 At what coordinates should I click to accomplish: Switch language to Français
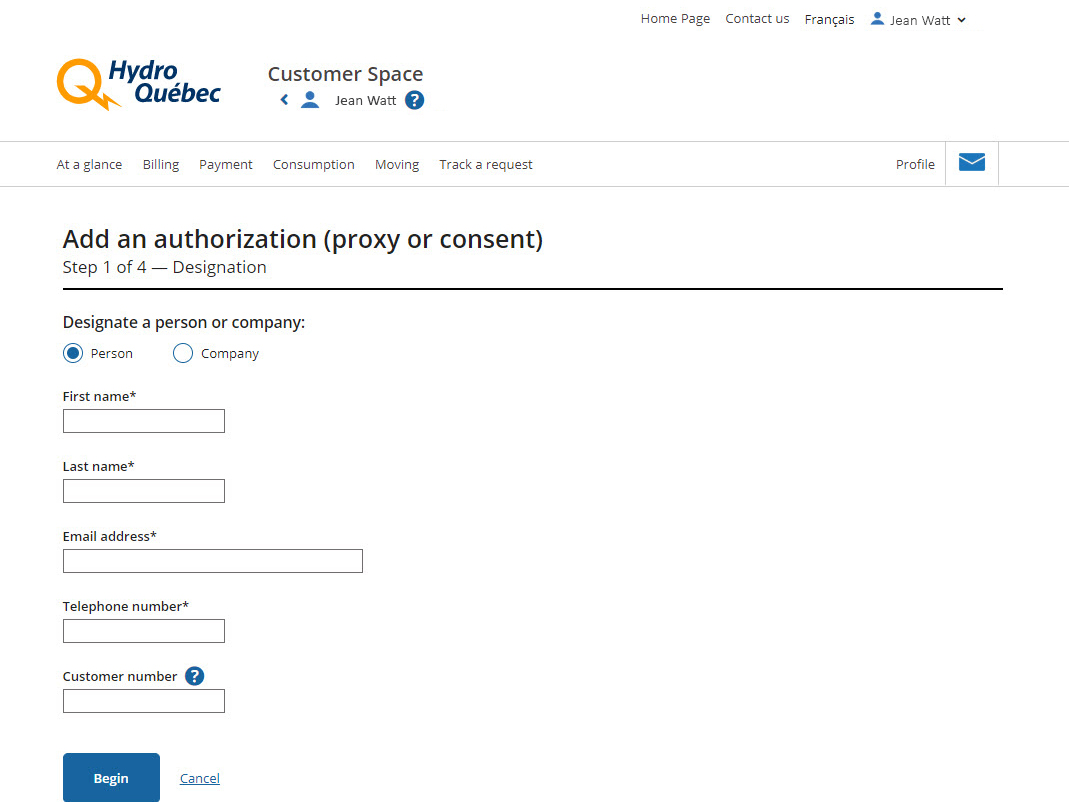pyautogui.click(x=829, y=20)
